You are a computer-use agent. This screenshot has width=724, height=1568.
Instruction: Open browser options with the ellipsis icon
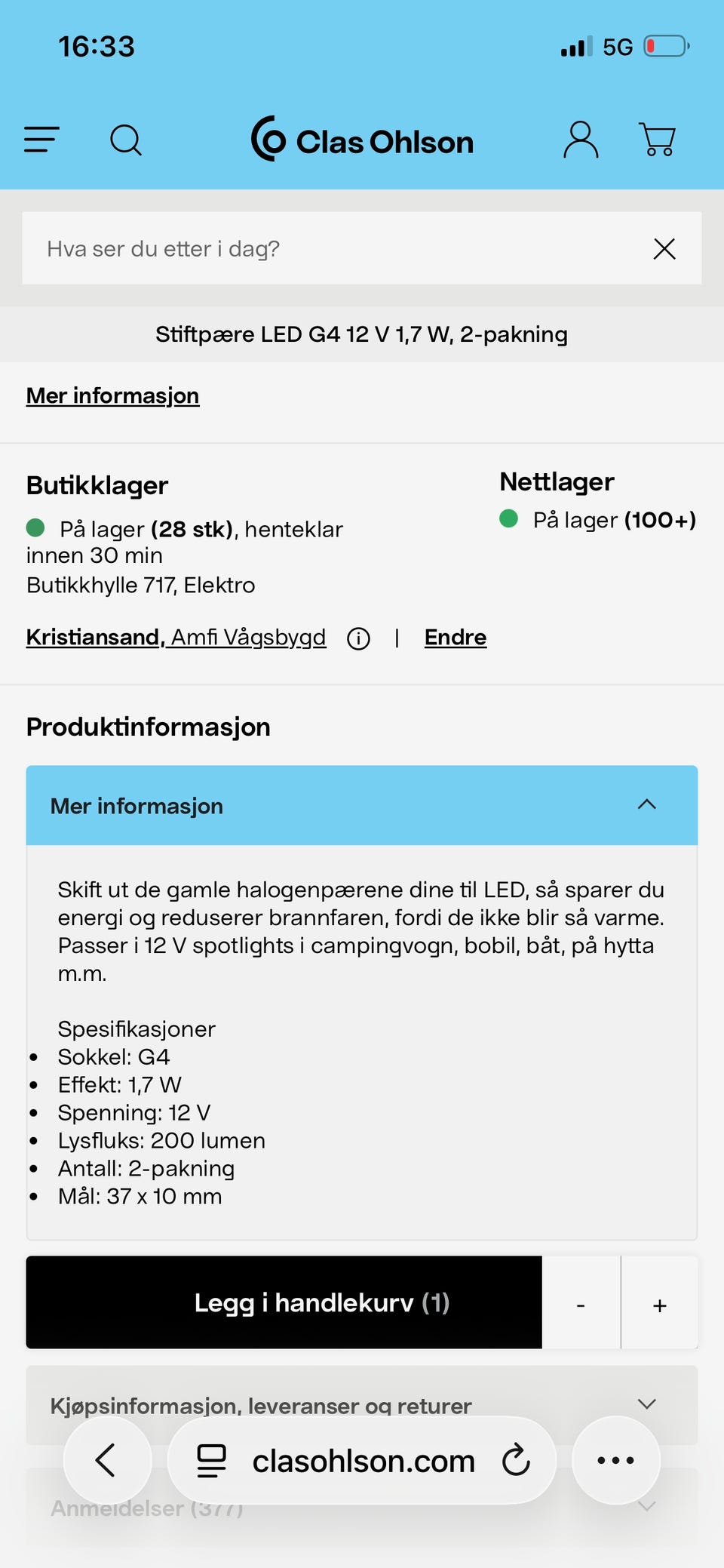(x=615, y=1459)
